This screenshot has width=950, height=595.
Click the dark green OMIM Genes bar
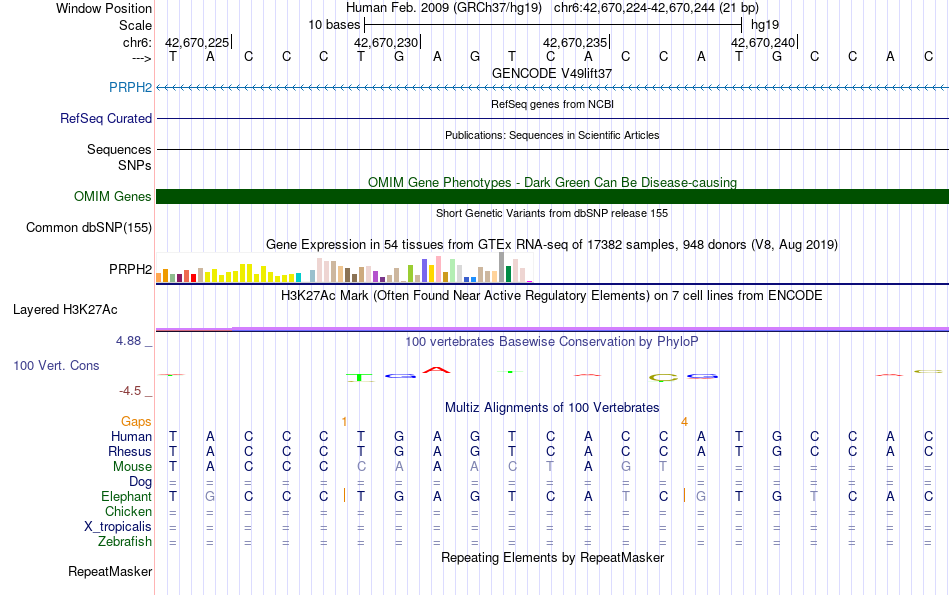pos(552,196)
